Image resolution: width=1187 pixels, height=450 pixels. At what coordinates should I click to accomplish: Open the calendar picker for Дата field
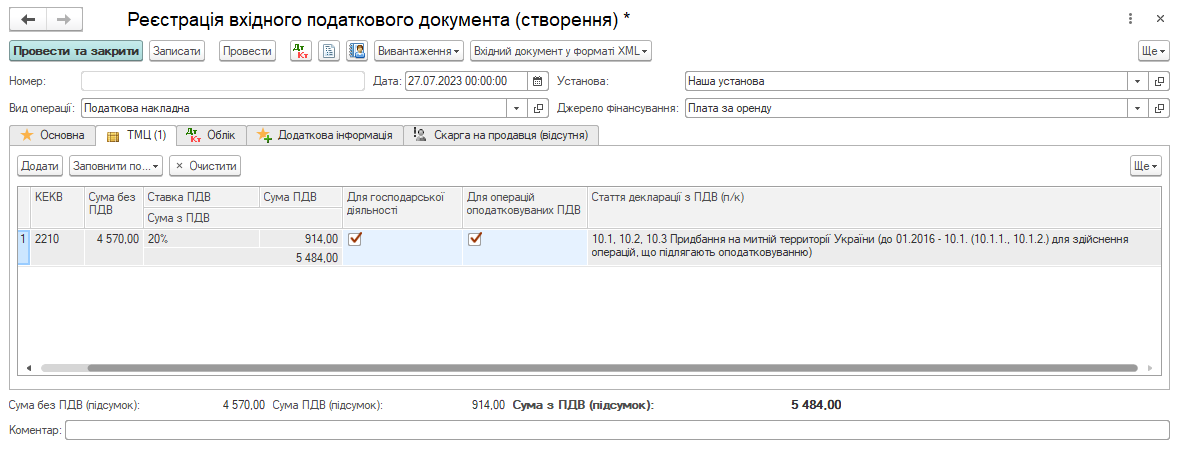coord(538,81)
